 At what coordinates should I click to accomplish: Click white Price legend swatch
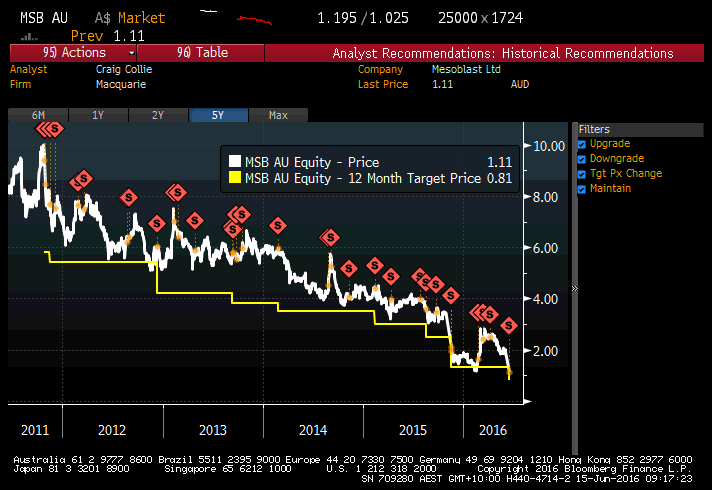(235, 162)
